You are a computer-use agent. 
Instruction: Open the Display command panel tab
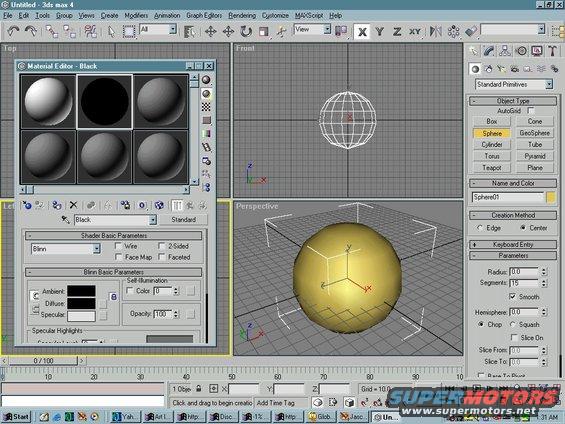pos(537,51)
